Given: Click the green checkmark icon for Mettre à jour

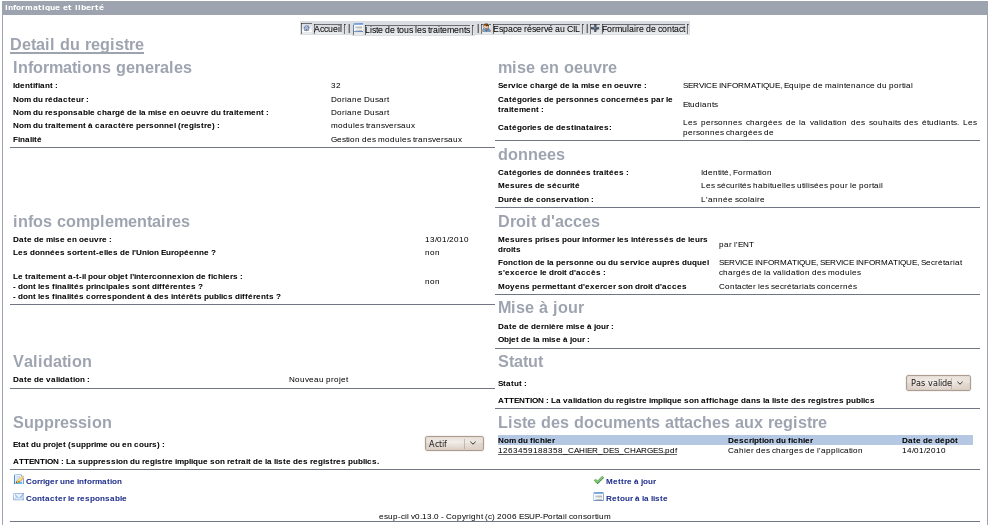Looking at the screenshot, I should 599,480.
